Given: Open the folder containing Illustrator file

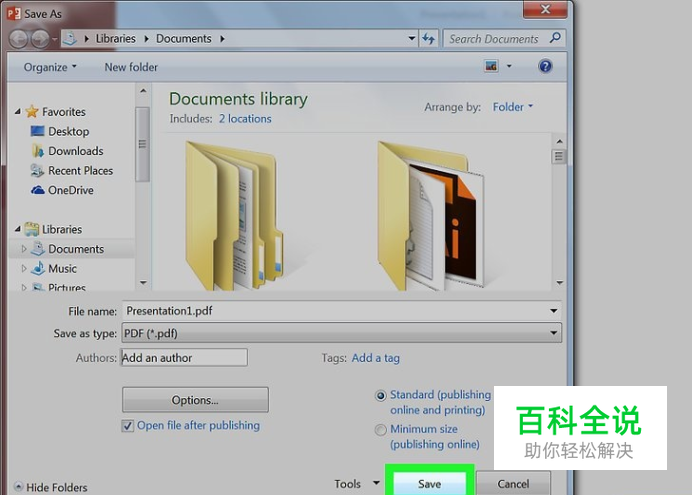Looking at the screenshot, I should (x=431, y=215).
